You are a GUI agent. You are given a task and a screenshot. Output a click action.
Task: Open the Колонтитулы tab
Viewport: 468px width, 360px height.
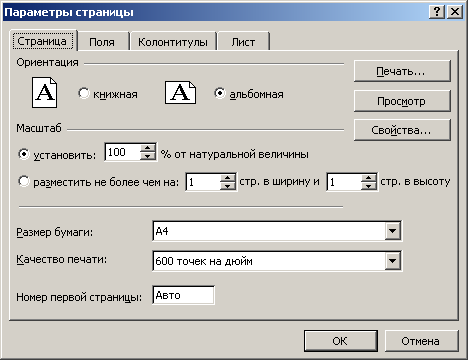coord(173,42)
